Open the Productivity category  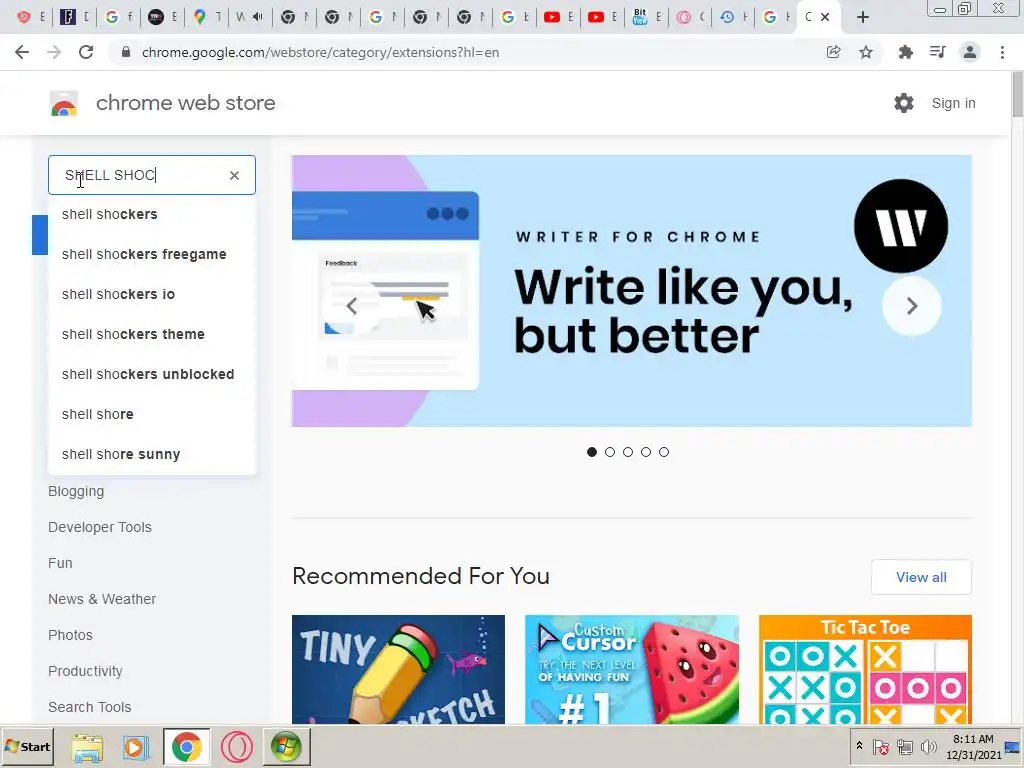point(85,671)
